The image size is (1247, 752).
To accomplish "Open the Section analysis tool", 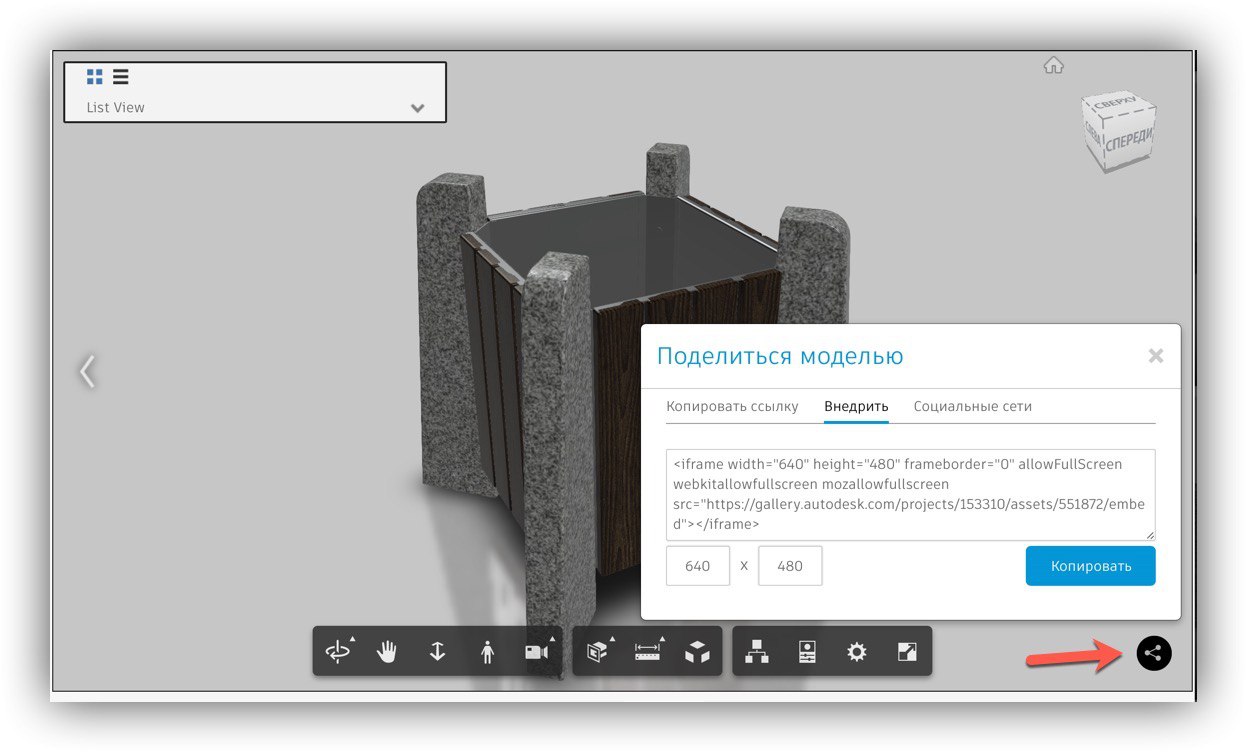I will 598,652.
